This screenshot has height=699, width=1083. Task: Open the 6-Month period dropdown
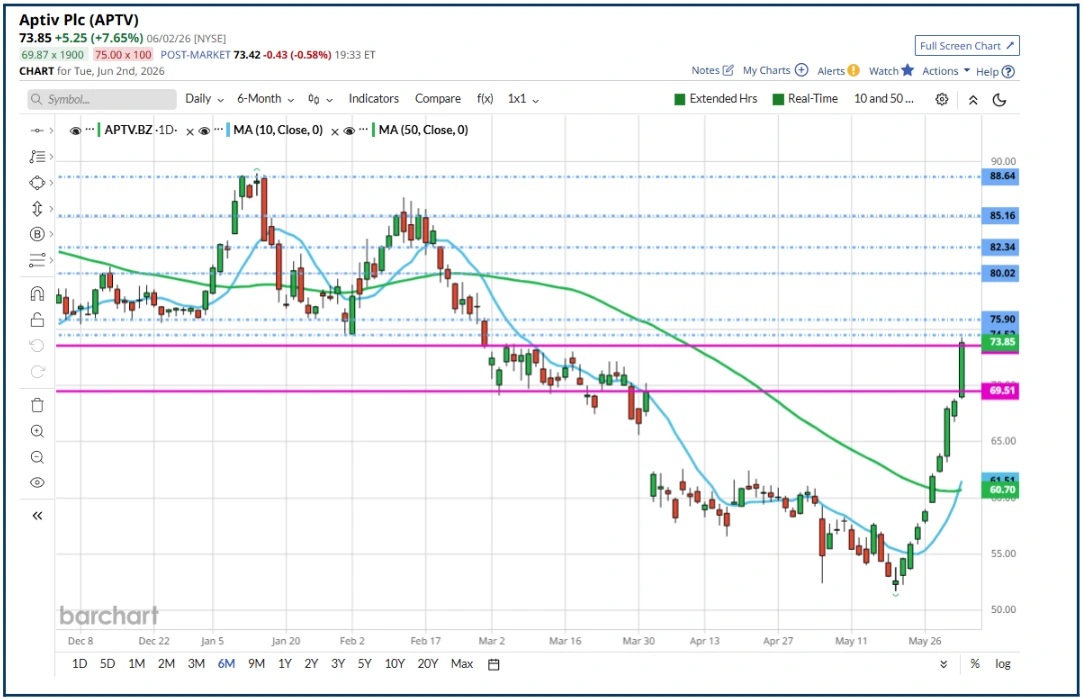pyautogui.click(x=265, y=99)
